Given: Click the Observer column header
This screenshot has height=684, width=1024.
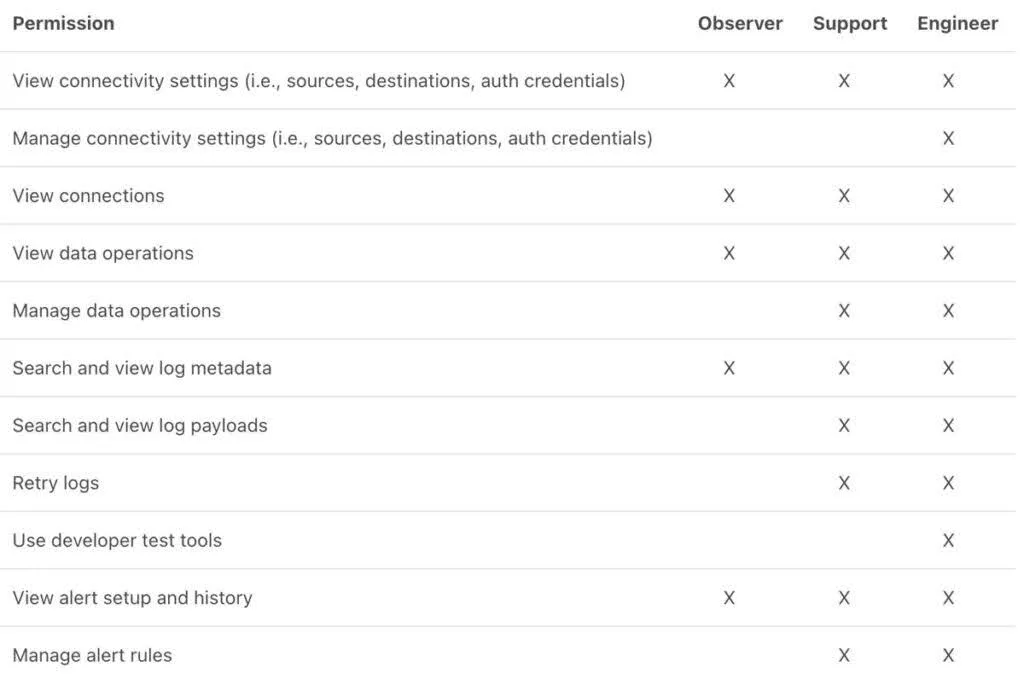Looking at the screenshot, I should 740,23.
